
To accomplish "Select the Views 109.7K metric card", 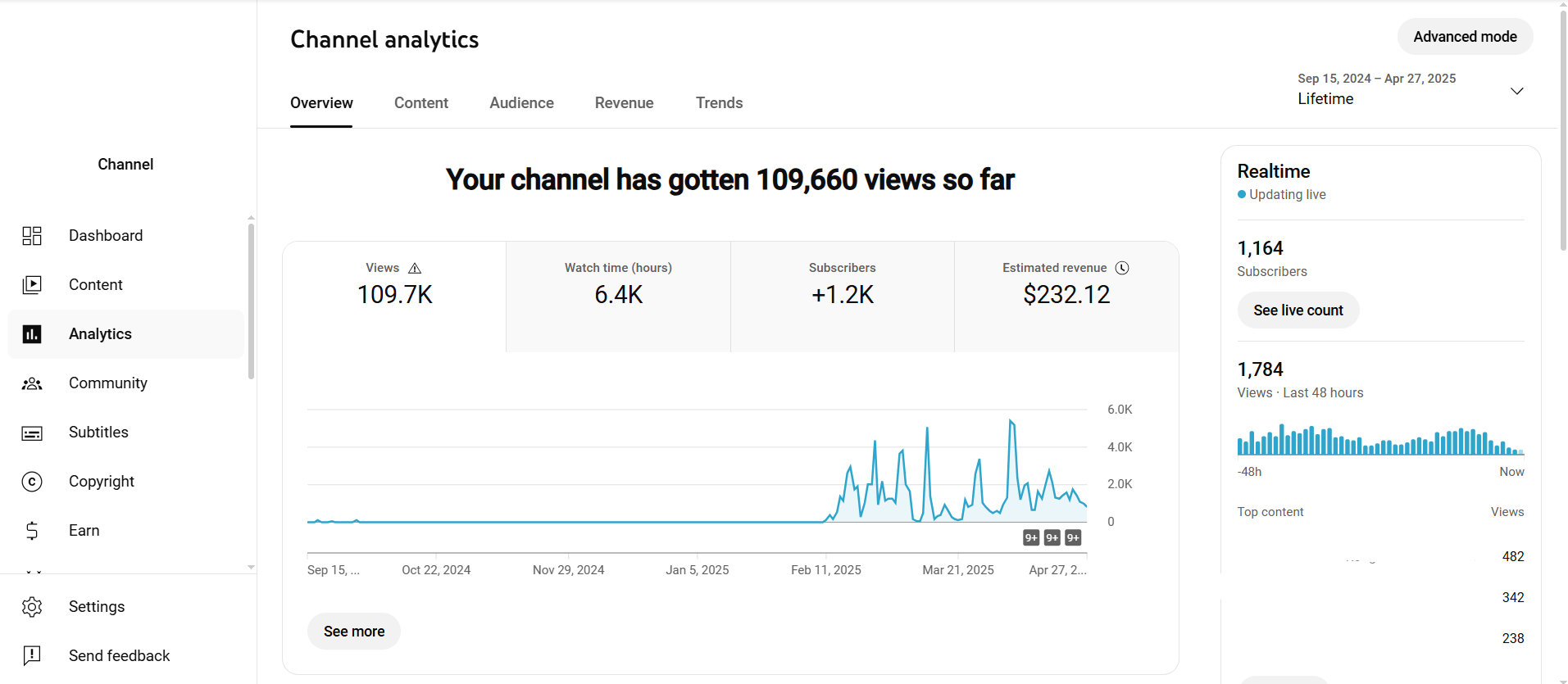I will click(394, 297).
